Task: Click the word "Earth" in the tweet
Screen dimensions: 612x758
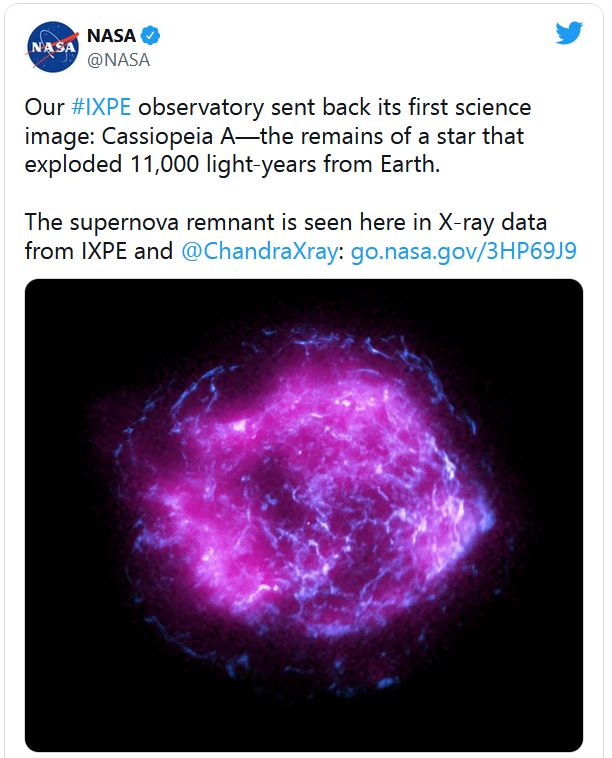Action: 406,164
